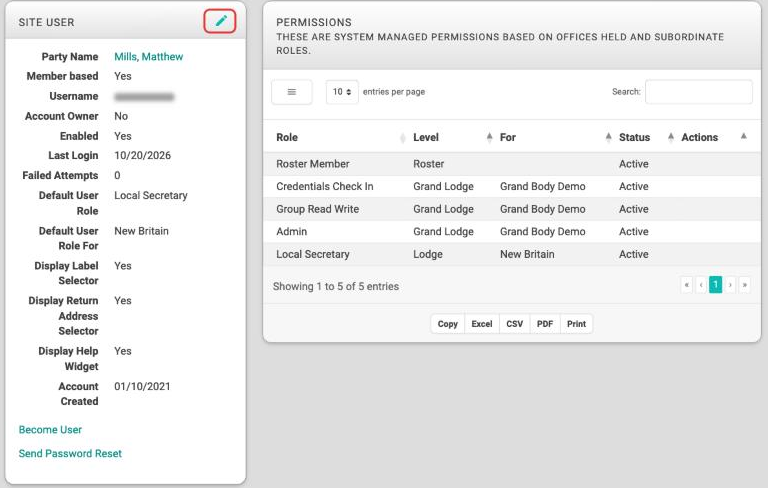The width and height of the screenshot is (768, 488).
Task: Click the Showing 1 to 5 of 5 entries text
Action: point(336,287)
